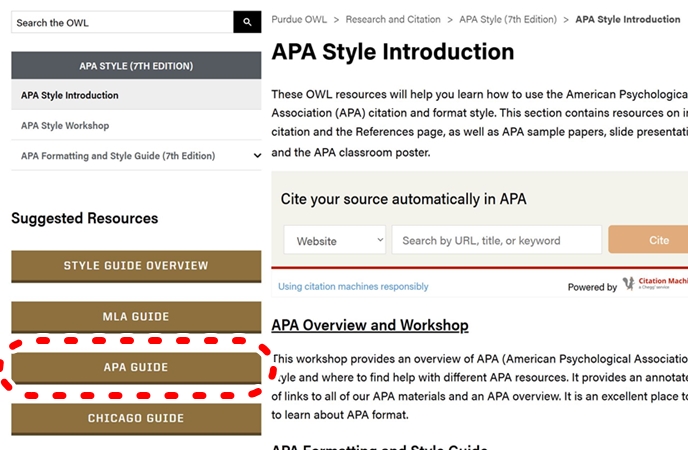Expand the APA Formatting and Style Guide chevron

[257, 155]
